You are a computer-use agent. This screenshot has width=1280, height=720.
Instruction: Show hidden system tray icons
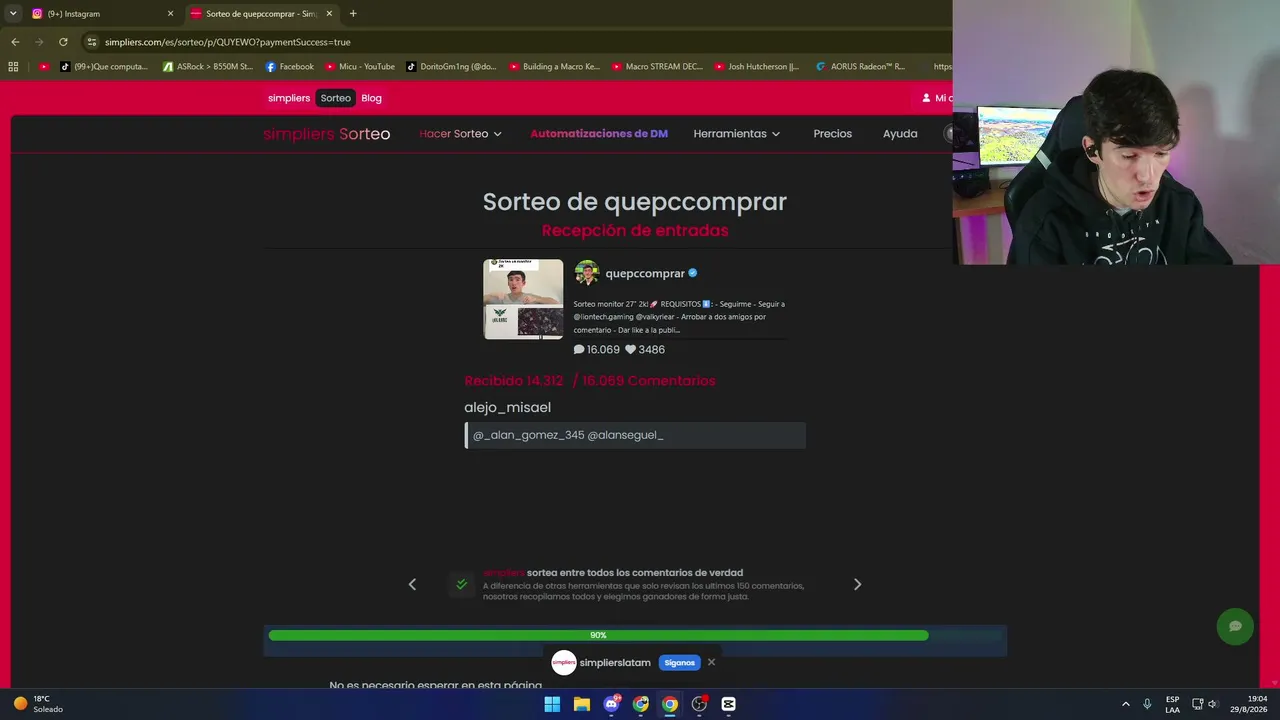(1125, 704)
